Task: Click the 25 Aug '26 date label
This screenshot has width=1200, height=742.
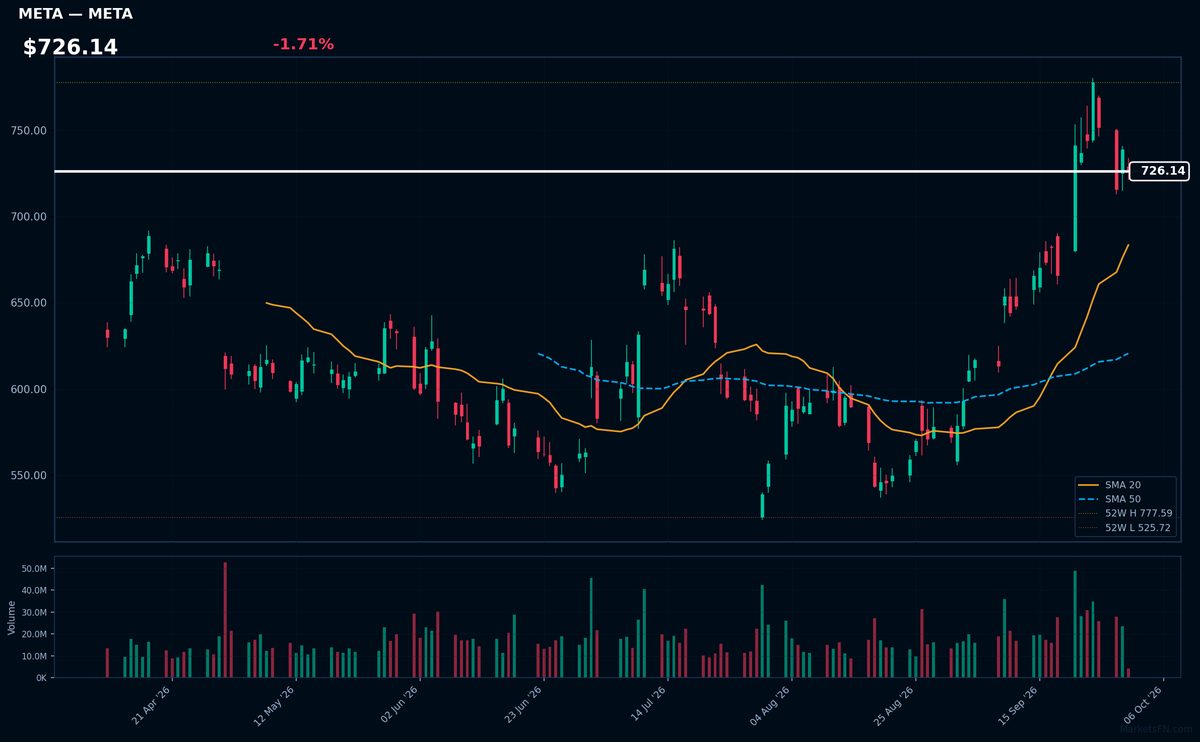Action: click(894, 704)
